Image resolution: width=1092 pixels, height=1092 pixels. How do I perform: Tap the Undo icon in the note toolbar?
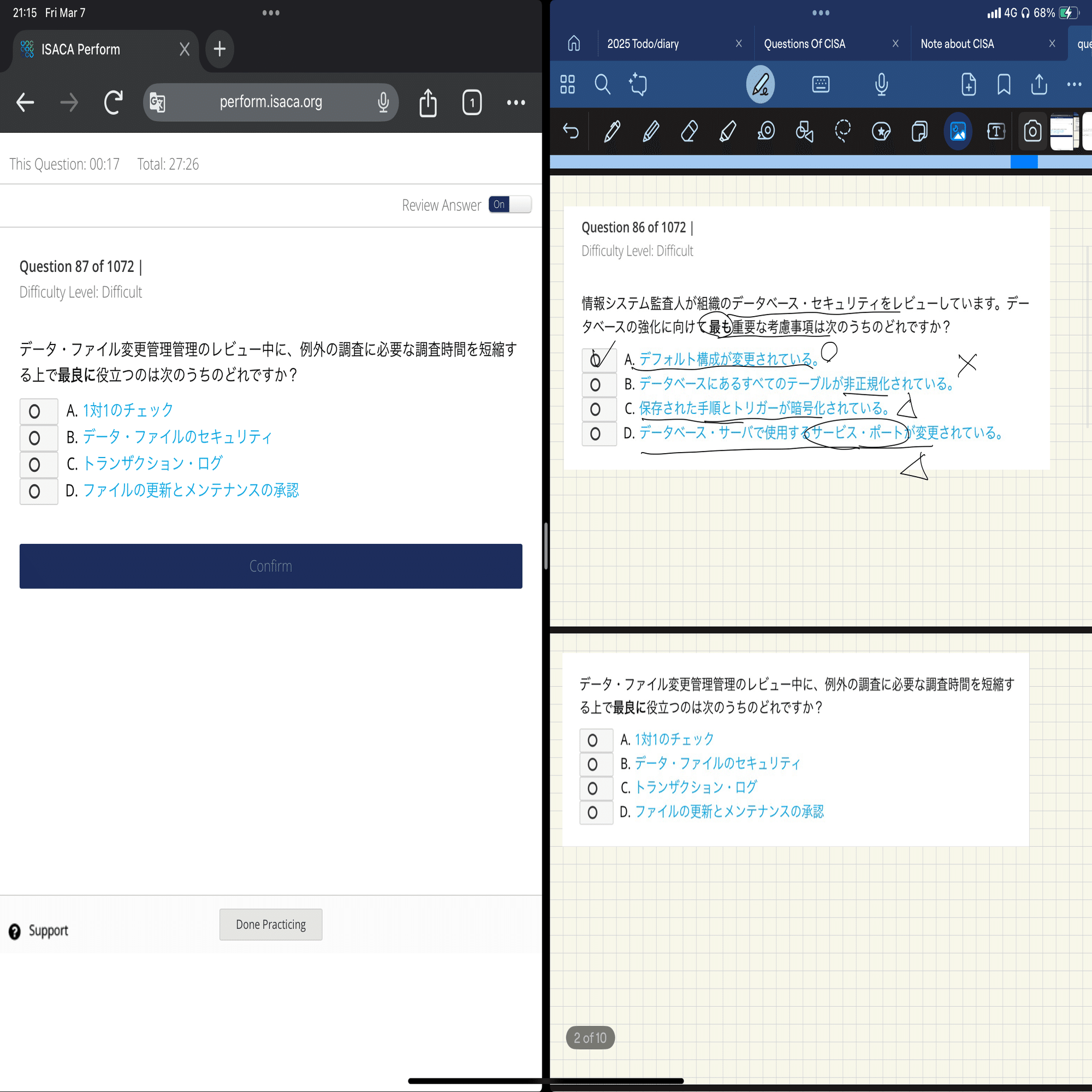point(571,131)
